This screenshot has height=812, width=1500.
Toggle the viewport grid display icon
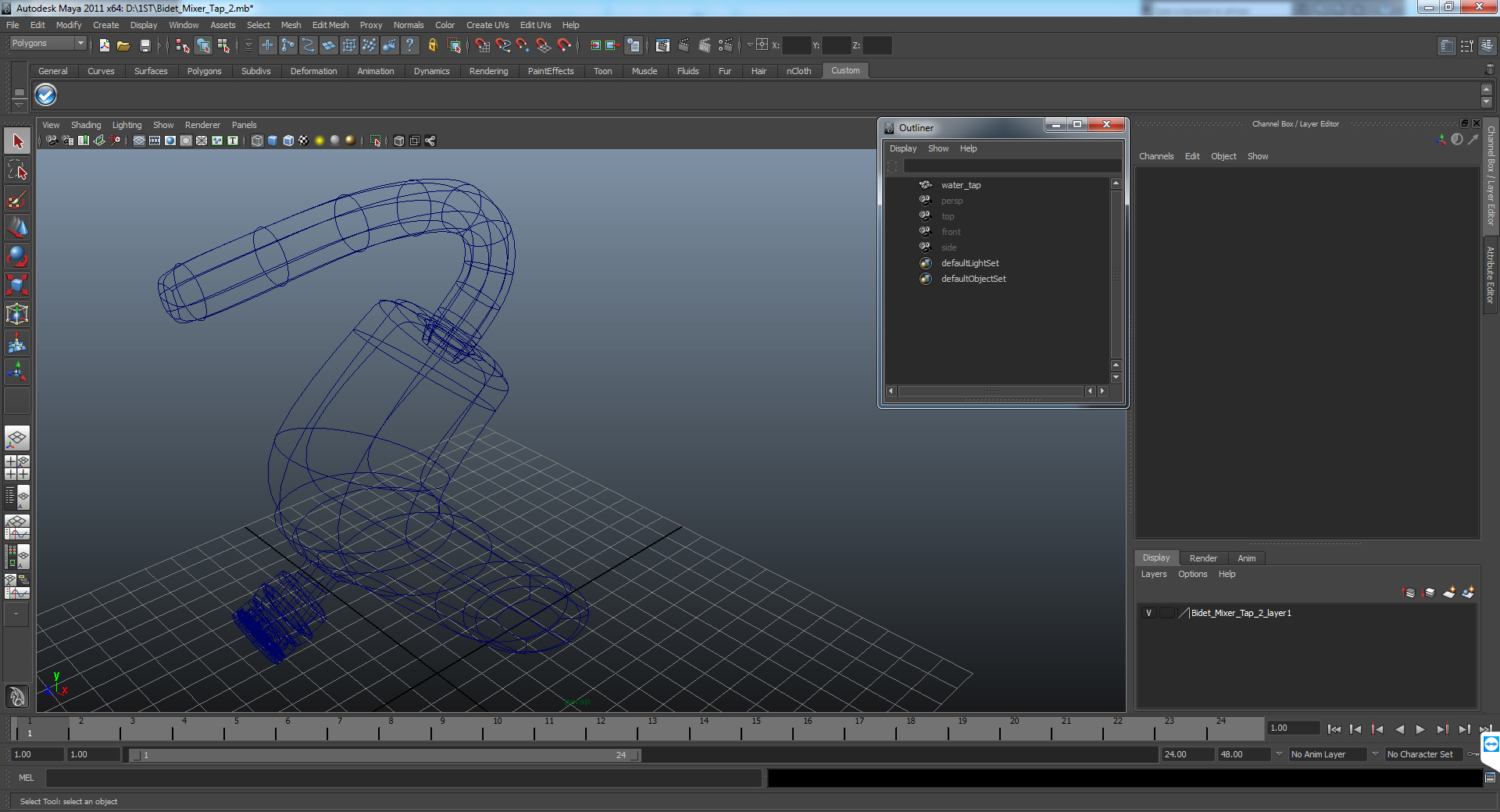pos(139,141)
